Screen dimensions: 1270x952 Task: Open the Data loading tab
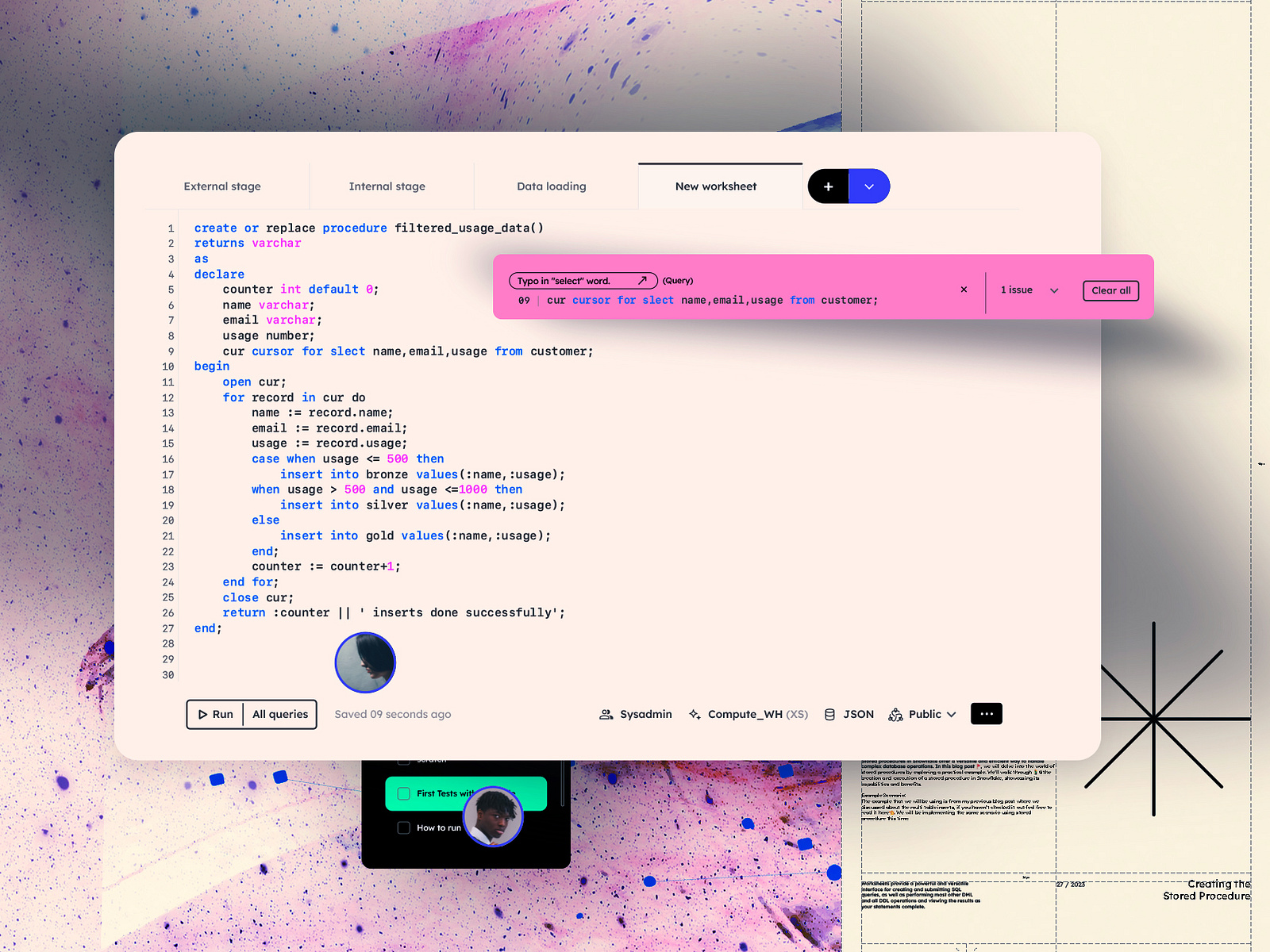pos(551,186)
